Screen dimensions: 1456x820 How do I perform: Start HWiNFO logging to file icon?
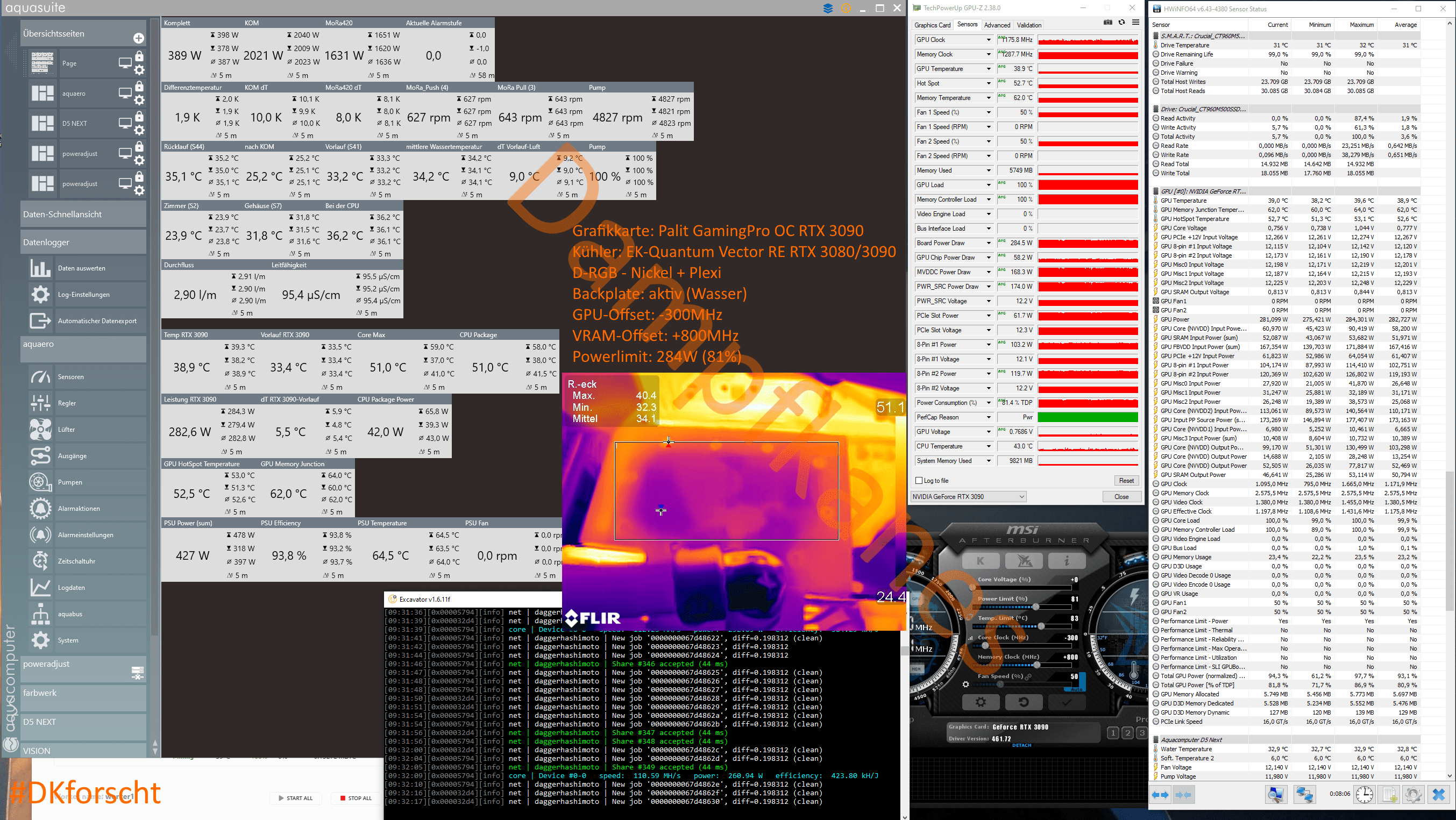point(1389,795)
